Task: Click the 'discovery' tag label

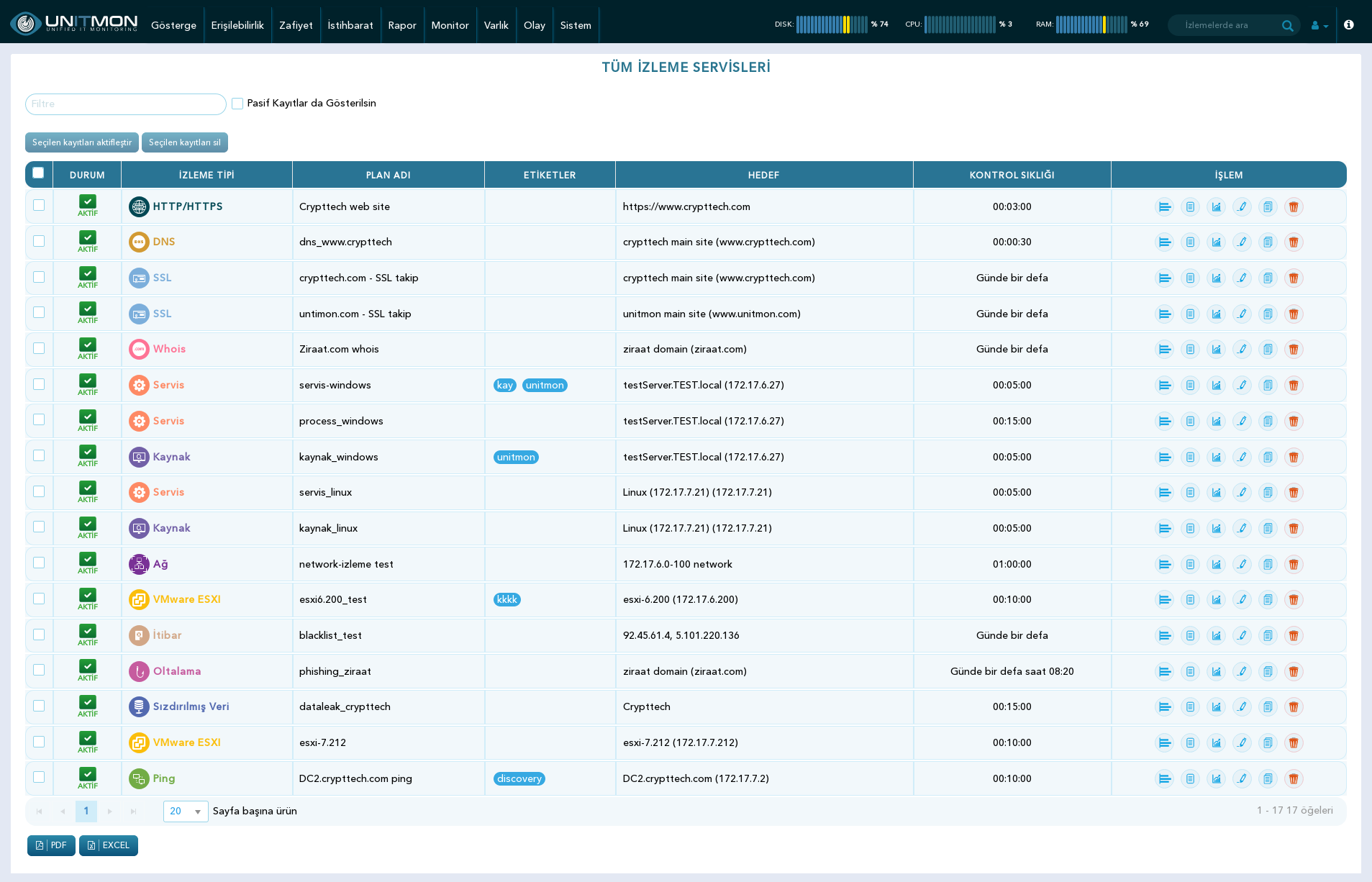Action: coord(519,779)
